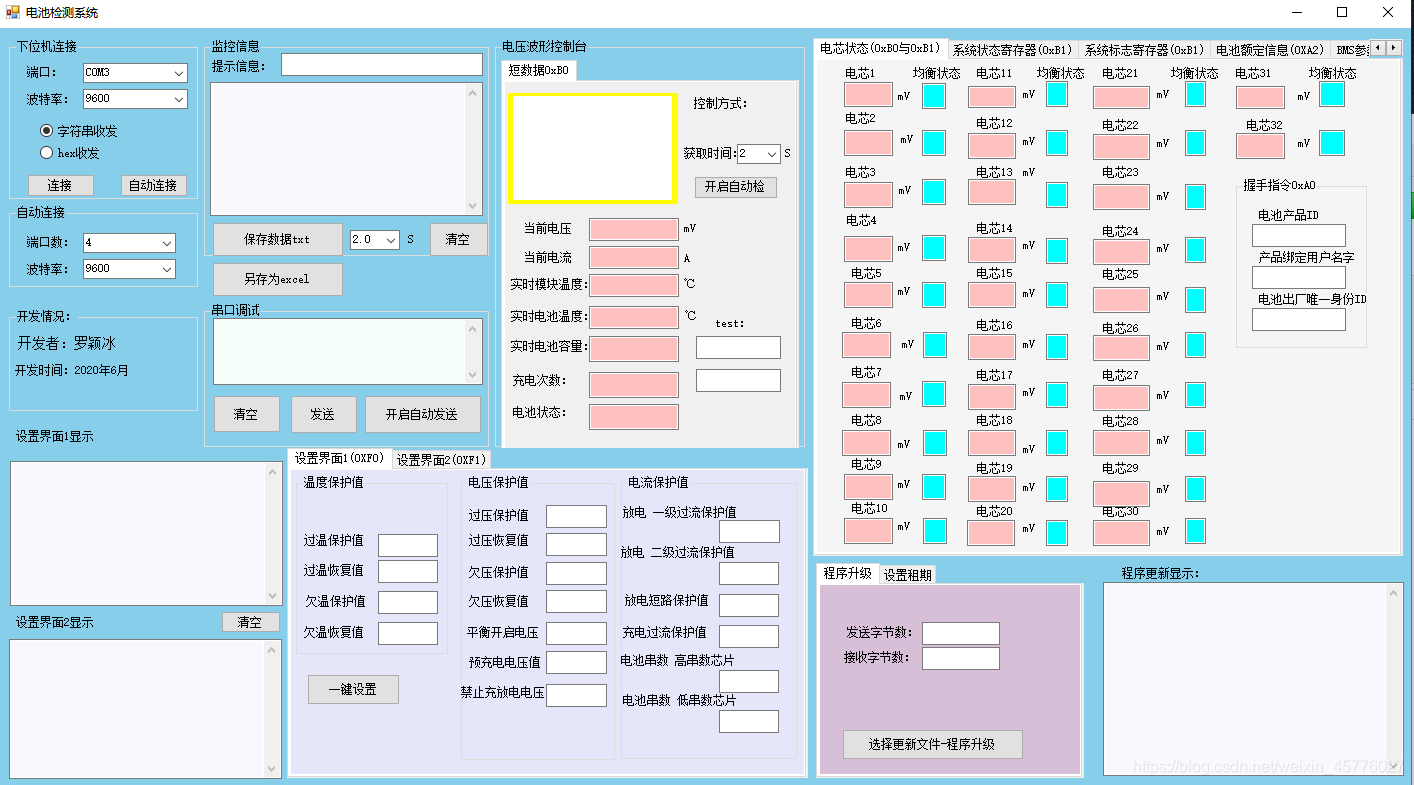Click the 自动连接 button
Image resolution: width=1414 pixels, height=785 pixels.
[x=154, y=186]
